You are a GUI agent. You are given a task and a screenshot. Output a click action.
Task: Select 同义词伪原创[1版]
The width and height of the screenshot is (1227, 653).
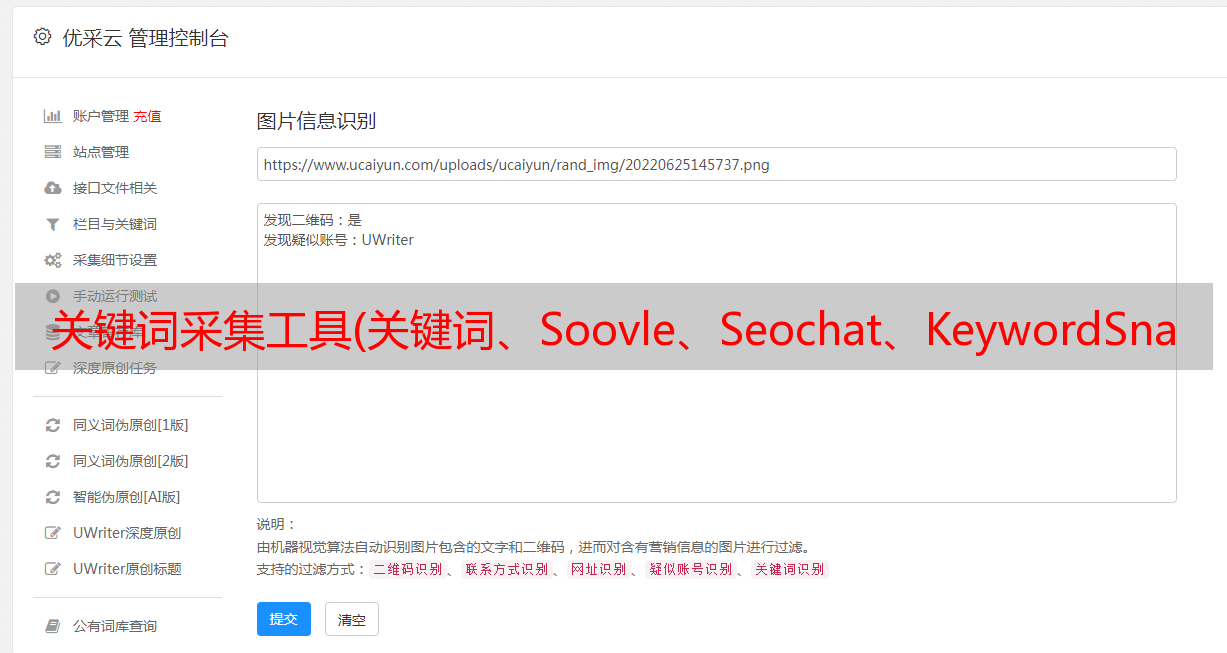pyautogui.click(x=130, y=425)
